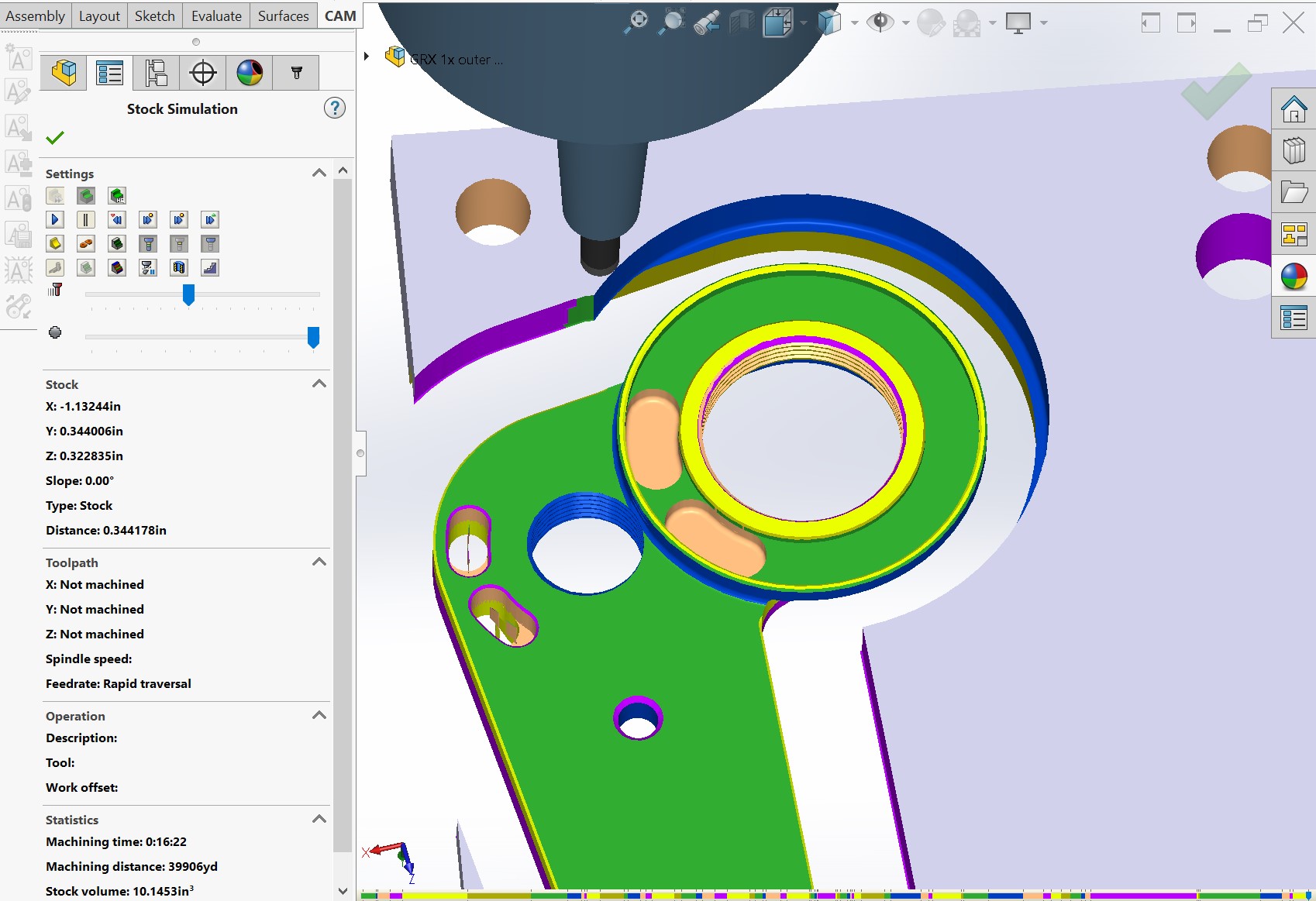Collapse the Settings section
This screenshot has width=1316, height=901.
(x=319, y=174)
